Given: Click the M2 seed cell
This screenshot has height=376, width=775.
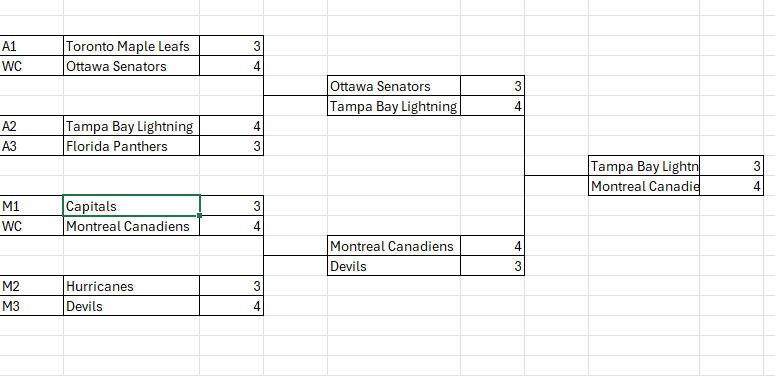Looking at the screenshot, I should point(32,286).
